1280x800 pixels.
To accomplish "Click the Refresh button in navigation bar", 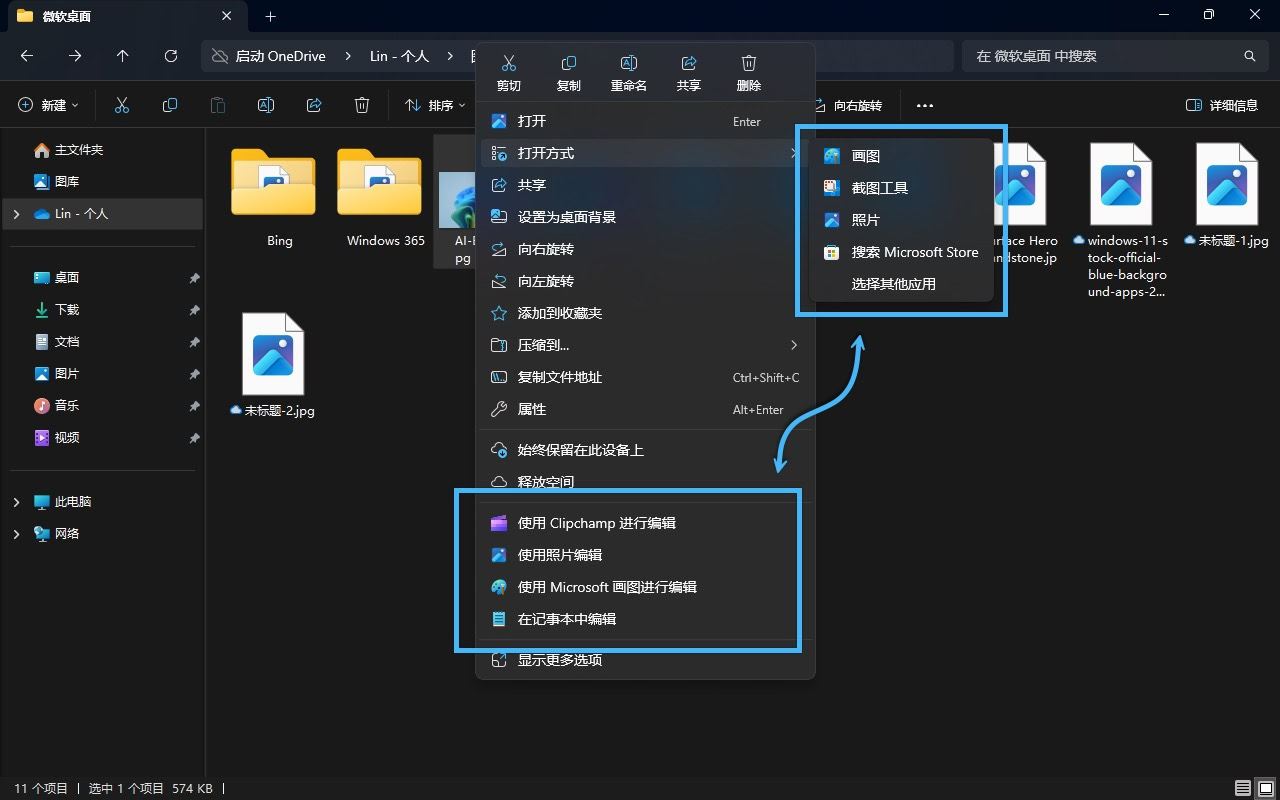I will point(171,56).
